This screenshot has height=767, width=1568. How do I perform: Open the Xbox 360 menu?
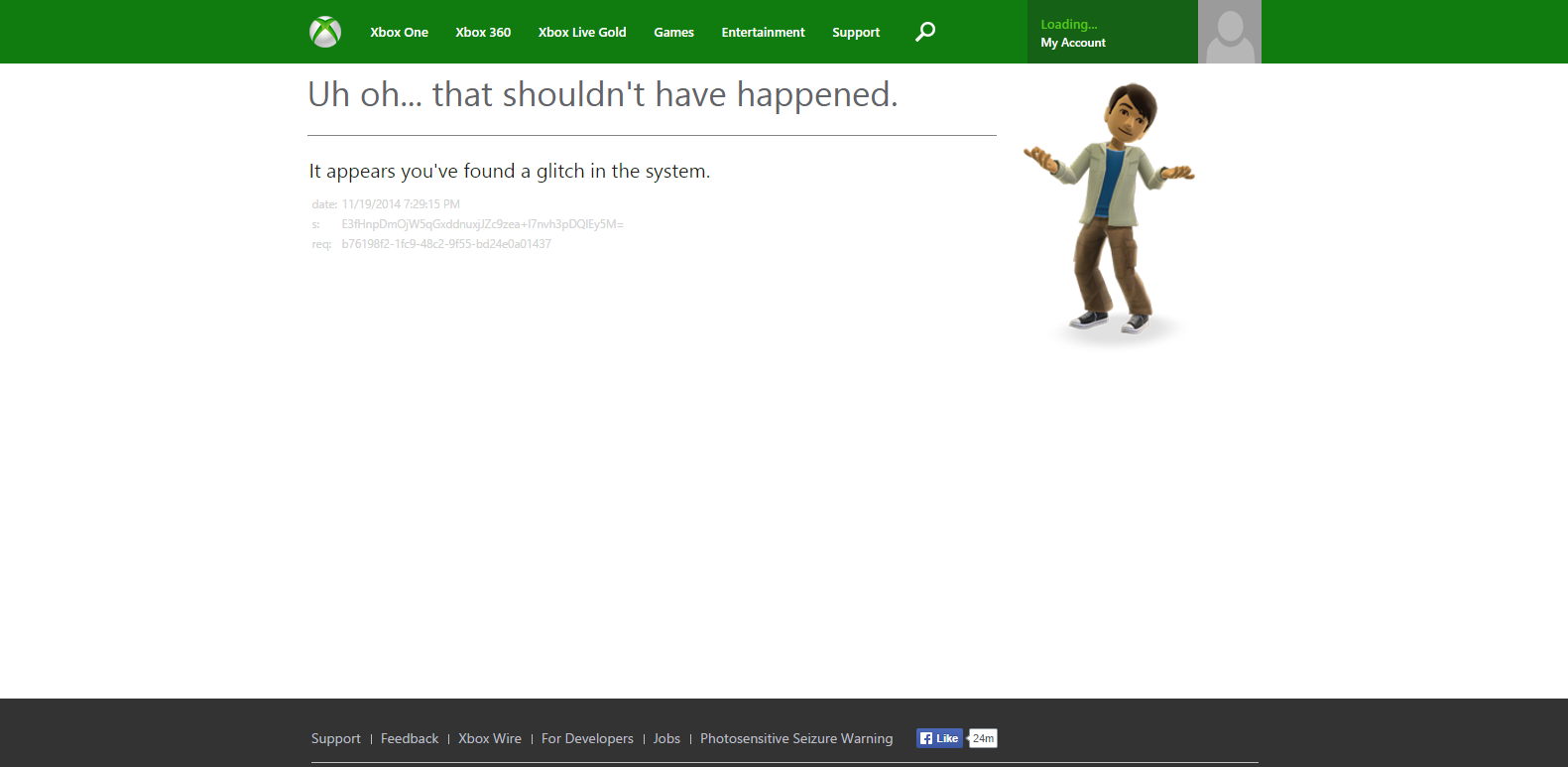483,33
